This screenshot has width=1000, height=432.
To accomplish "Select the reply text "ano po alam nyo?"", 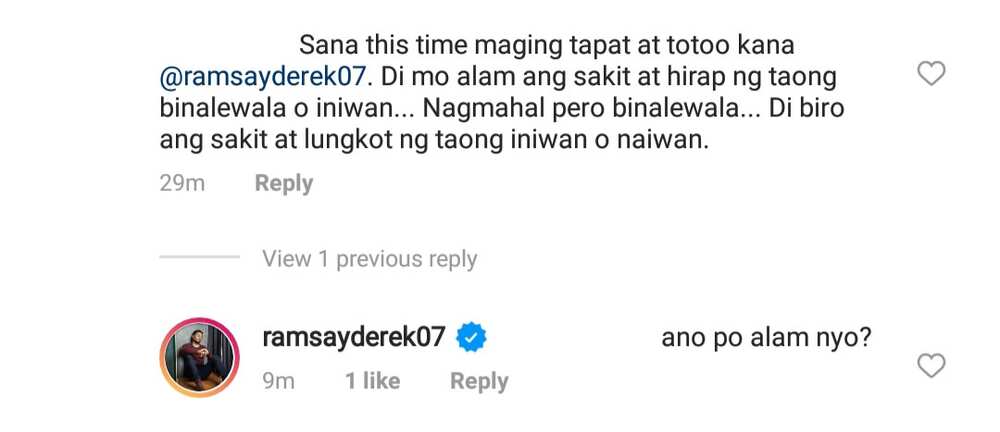I will (x=767, y=338).
